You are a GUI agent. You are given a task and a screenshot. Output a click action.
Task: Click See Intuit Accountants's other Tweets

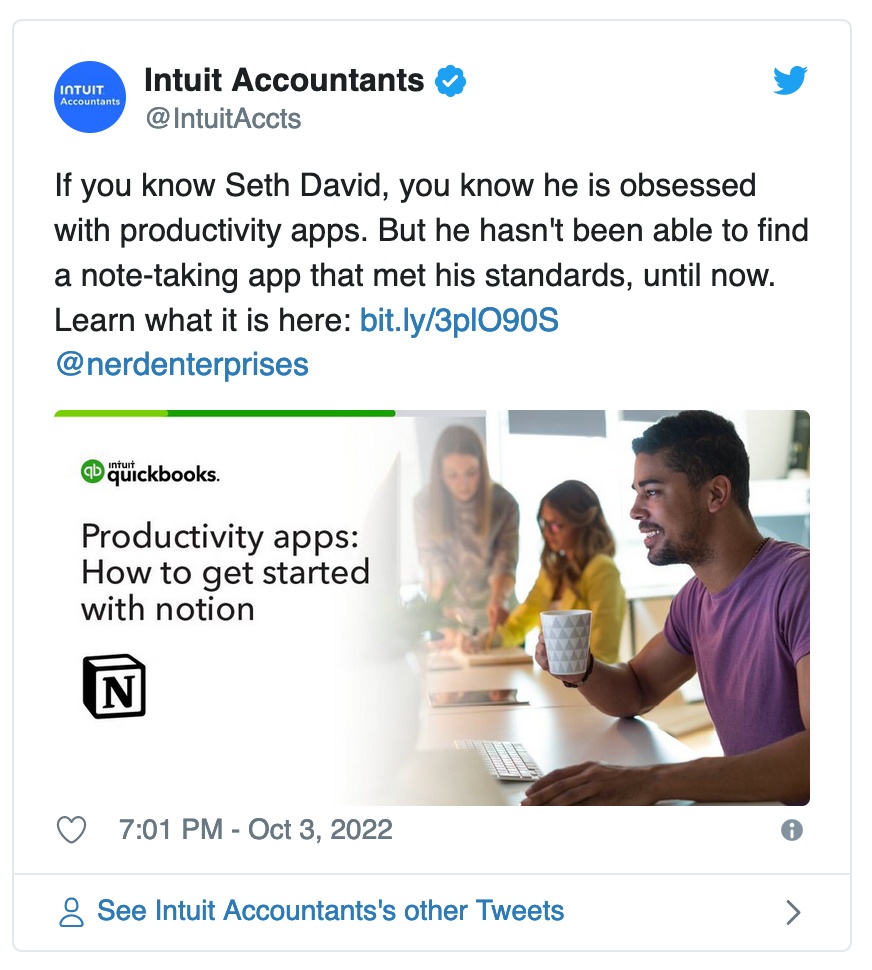(x=330, y=911)
